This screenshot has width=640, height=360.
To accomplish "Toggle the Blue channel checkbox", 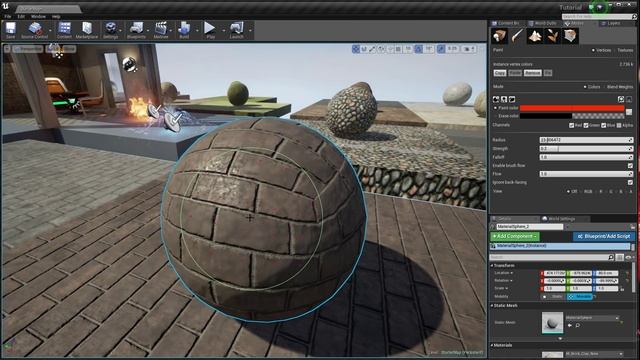I will 603,125.
